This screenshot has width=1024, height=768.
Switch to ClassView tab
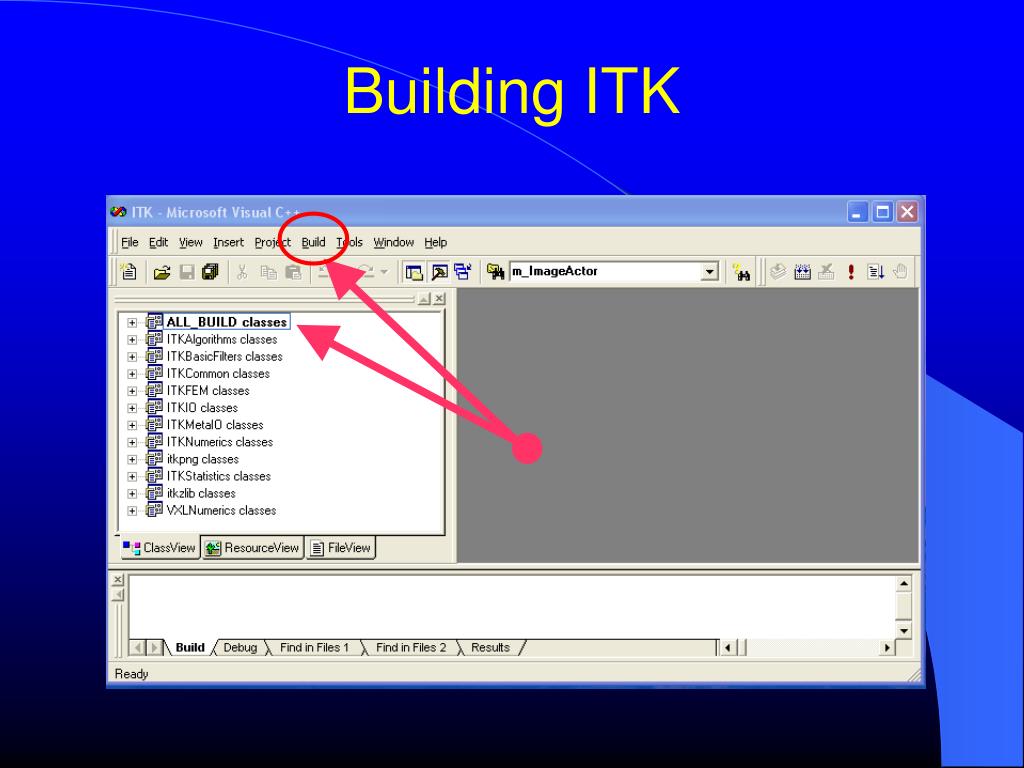tap(160, 548)
